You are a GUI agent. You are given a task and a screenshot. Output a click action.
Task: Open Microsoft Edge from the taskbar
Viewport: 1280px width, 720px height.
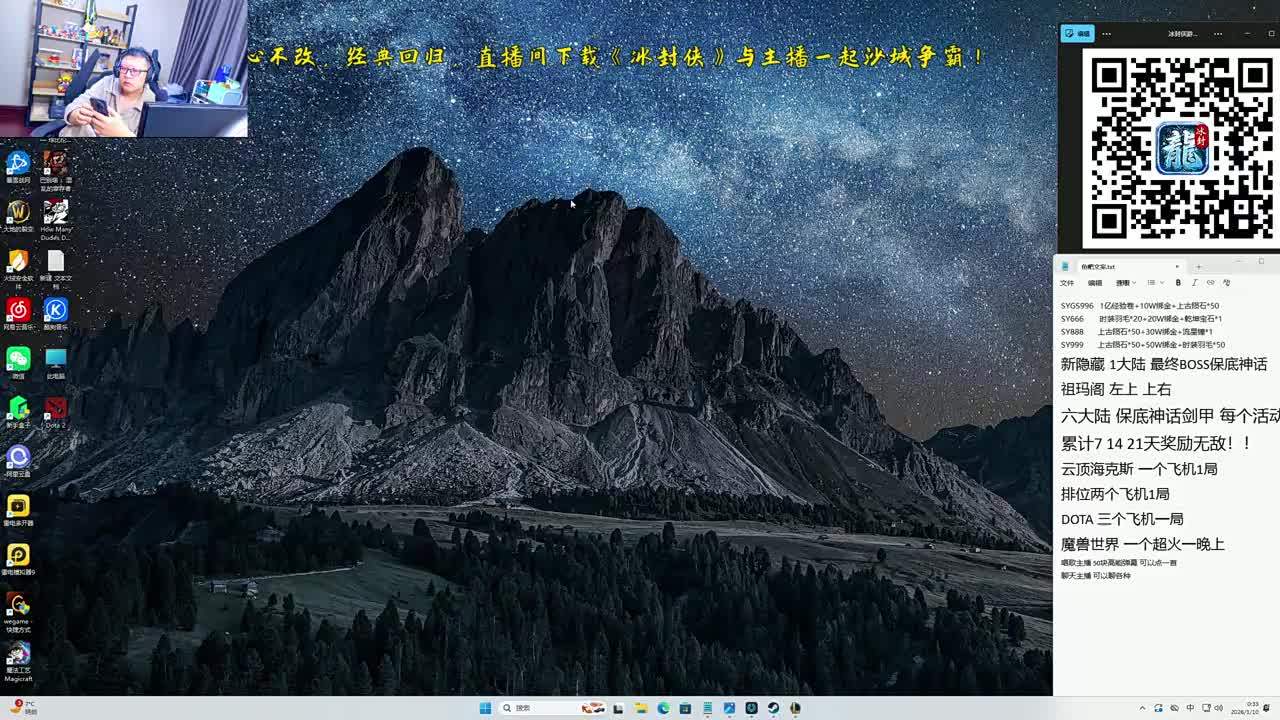click(x=663, y=708)
